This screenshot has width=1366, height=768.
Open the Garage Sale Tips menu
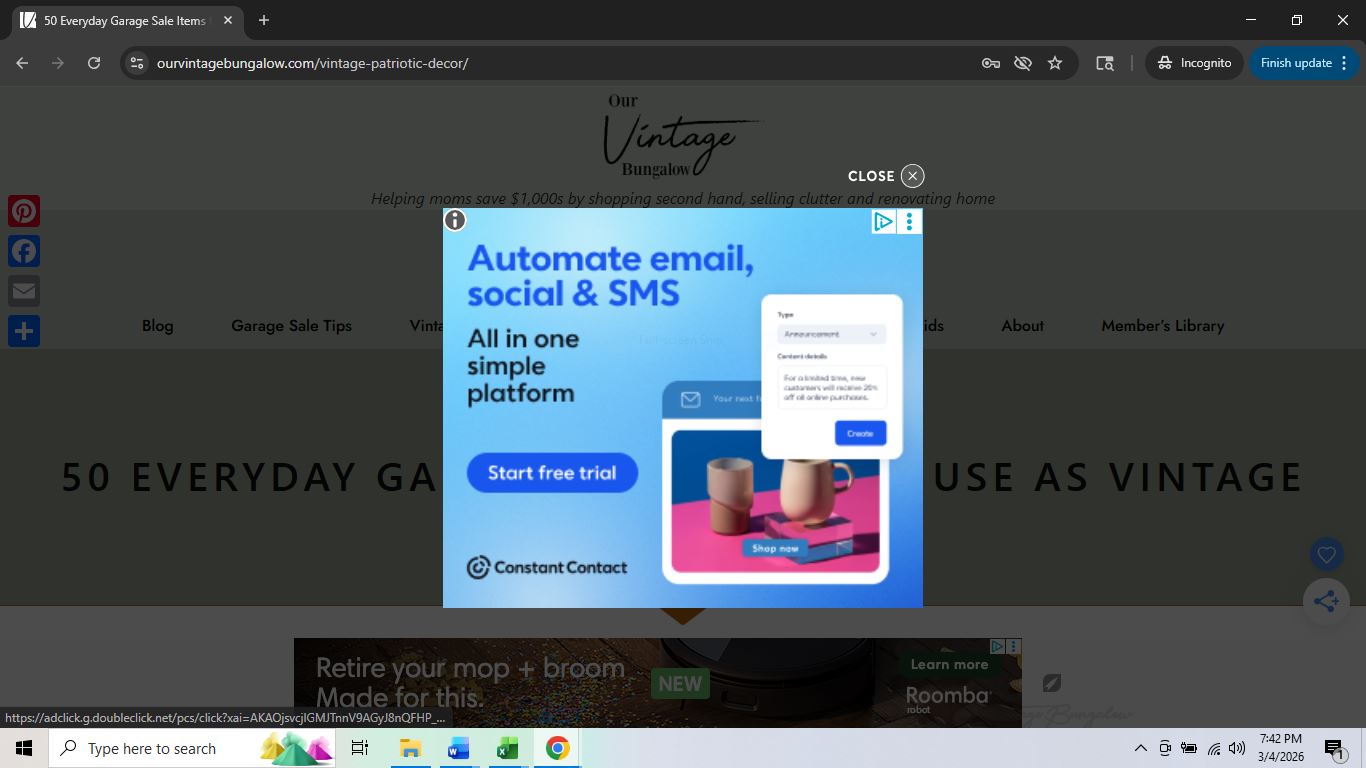click(291, 326)
